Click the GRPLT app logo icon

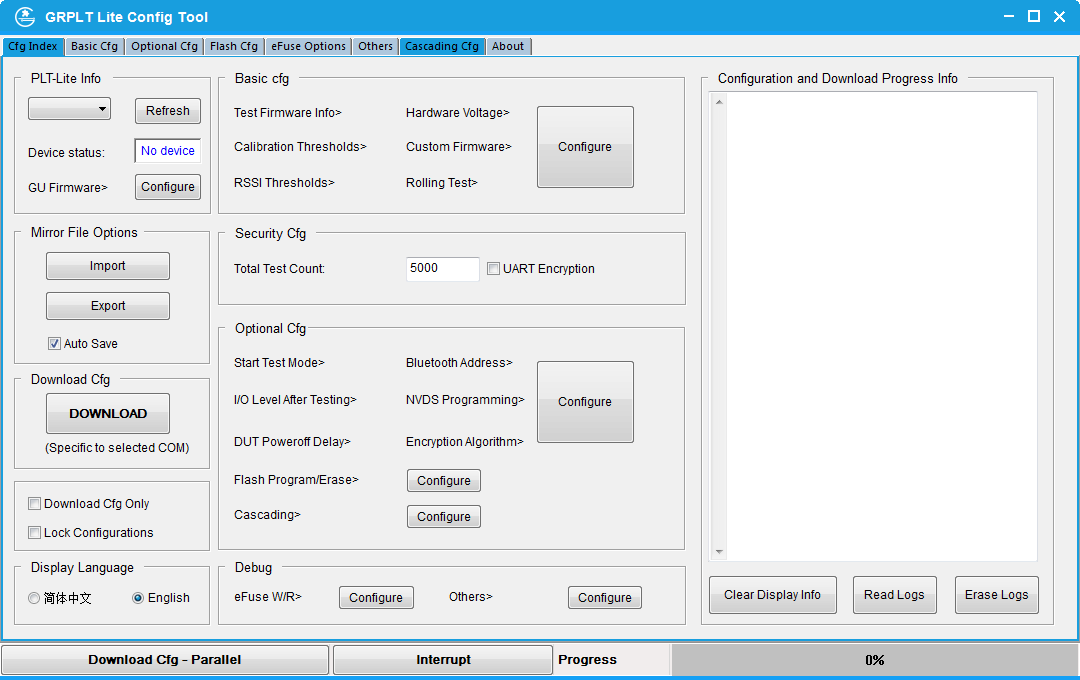click(24, 17)
